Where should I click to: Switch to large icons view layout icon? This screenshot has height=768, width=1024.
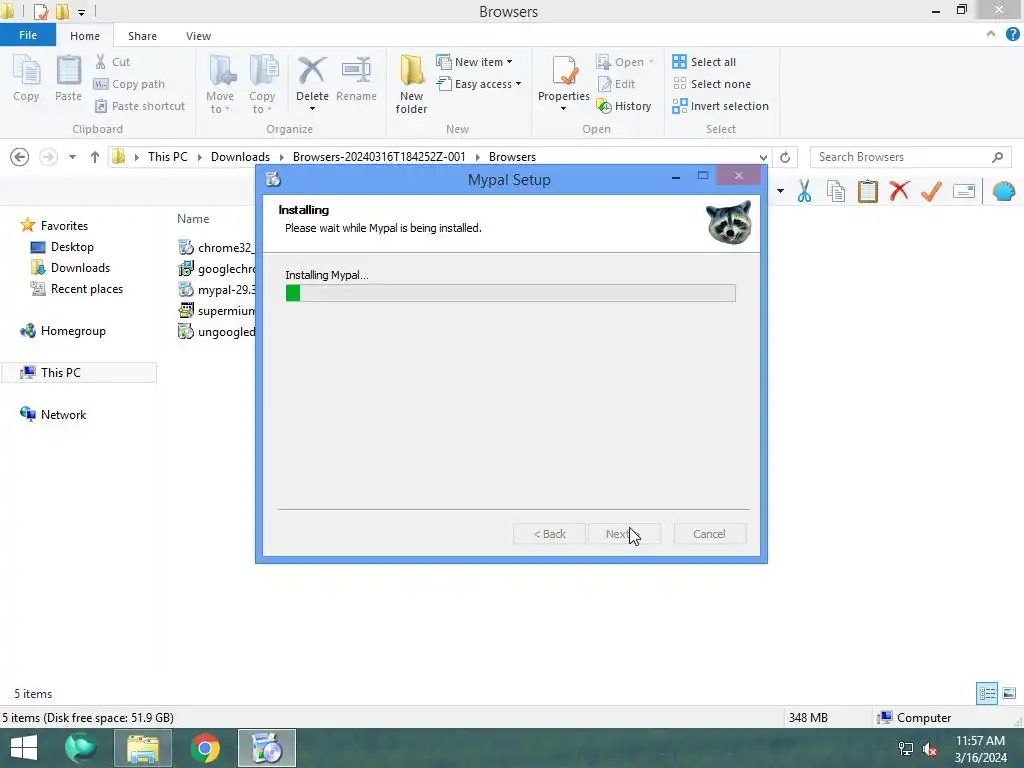pos(1009,693)
